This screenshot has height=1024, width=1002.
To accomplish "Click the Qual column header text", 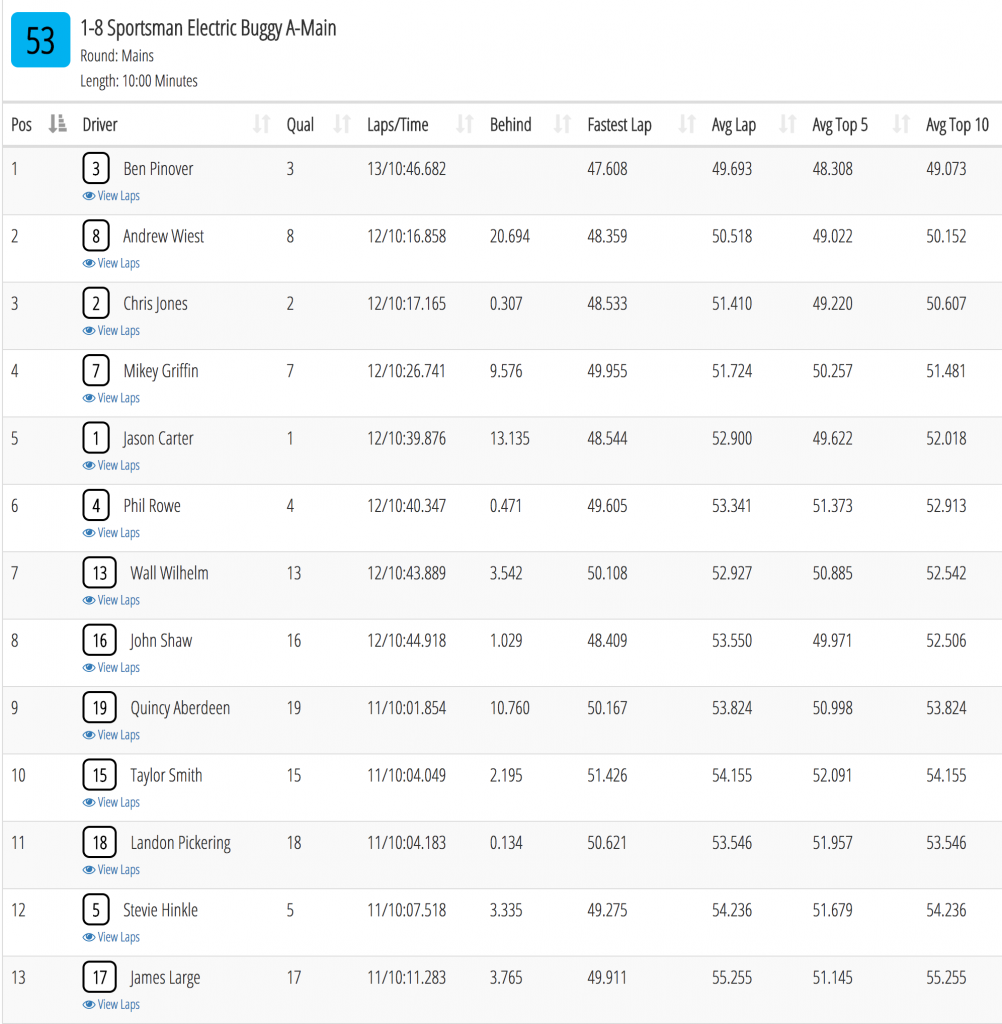I will click(300, 124).
